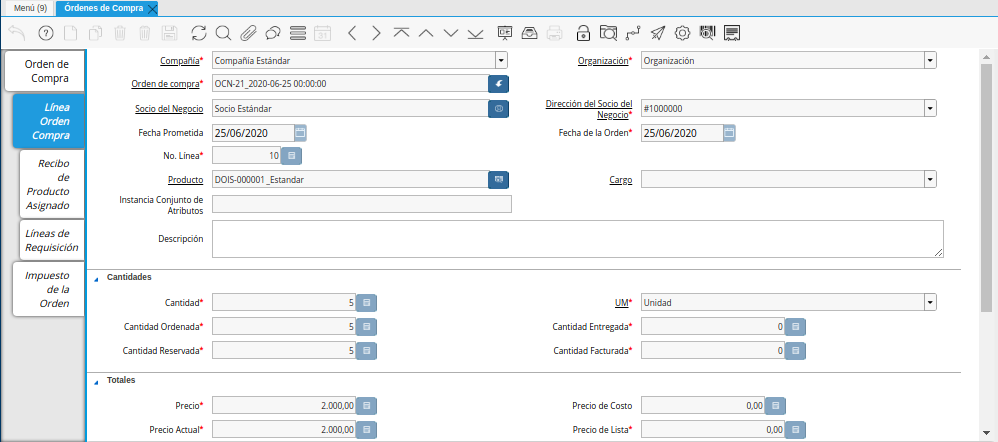Open the record search magnifier tool
Image resolution: width=998 pixels, height=442 pixels.
click(224, 33)
